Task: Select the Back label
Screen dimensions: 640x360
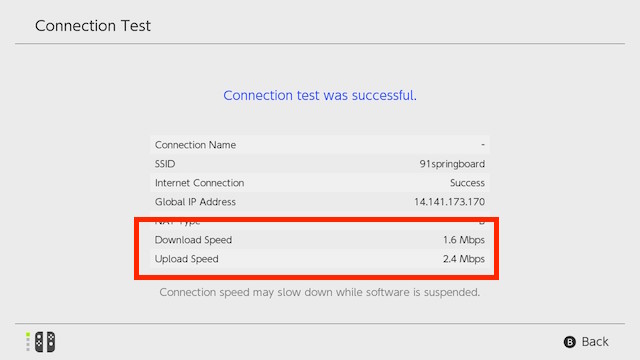Action: pyautogui.click(x=595, y=342)
